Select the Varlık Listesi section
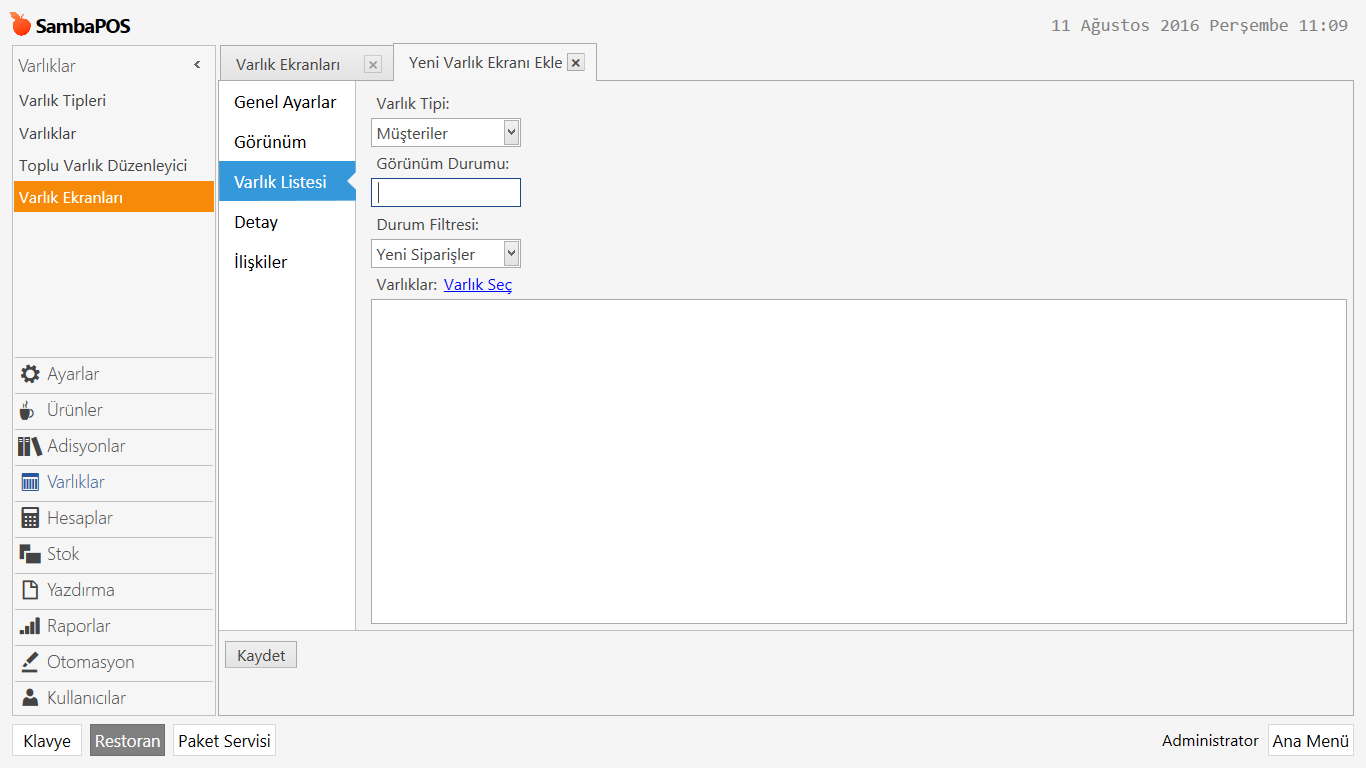 pos(287,182)
